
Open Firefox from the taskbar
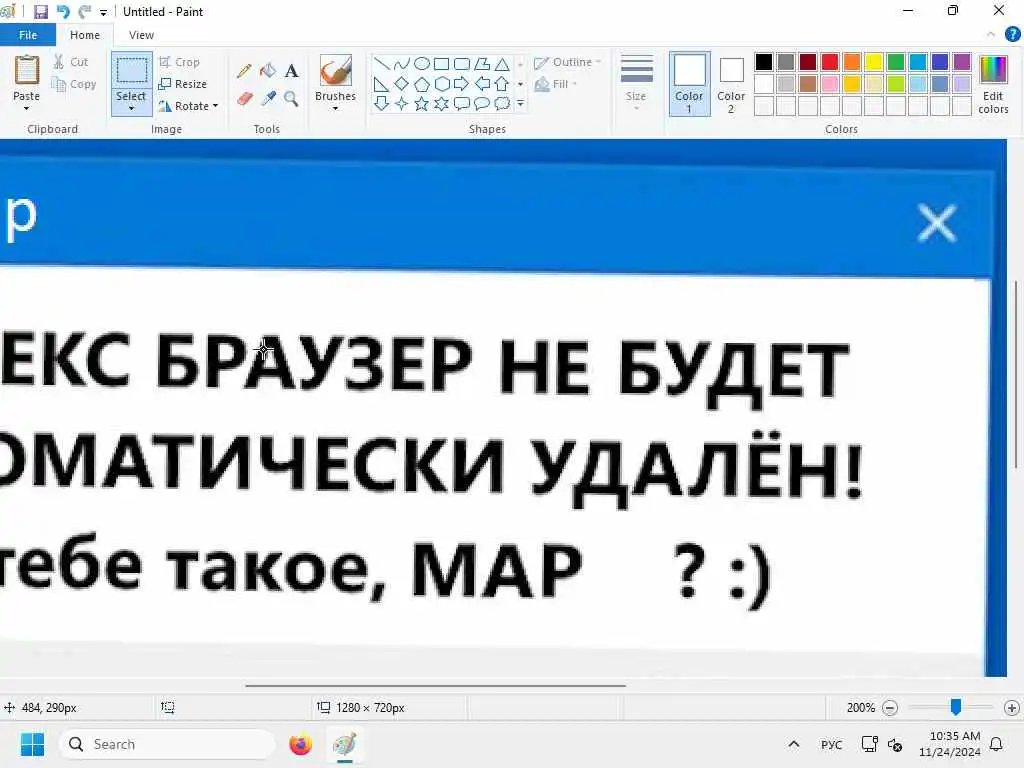[x=300, y=744]
